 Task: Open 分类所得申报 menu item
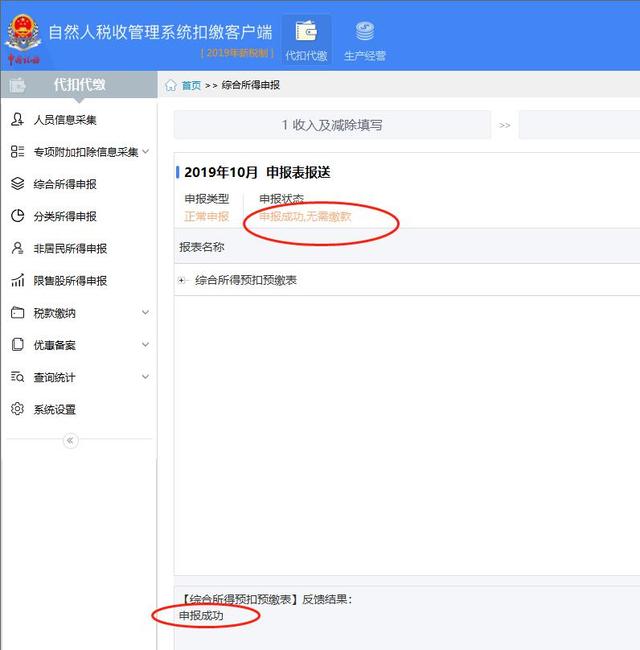(x=65, y=216)
